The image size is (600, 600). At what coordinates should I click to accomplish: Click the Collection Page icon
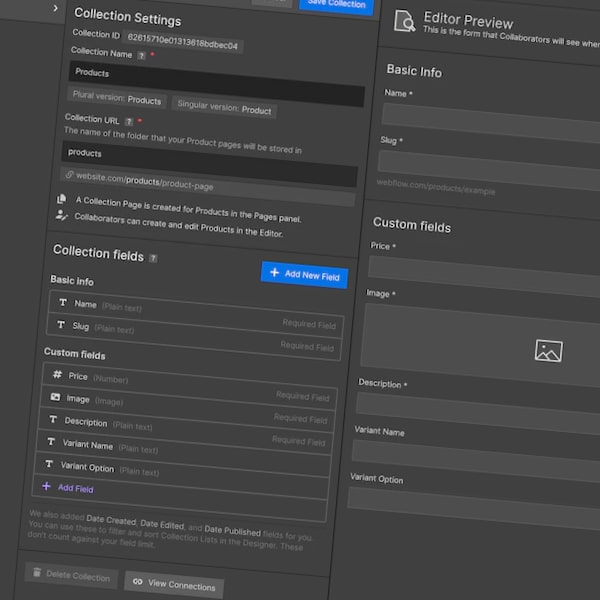pyautogui.click(x=62, y=199)
